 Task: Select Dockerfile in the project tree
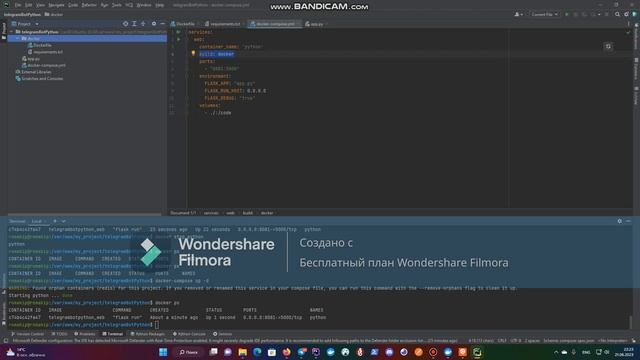coord(40,45)
